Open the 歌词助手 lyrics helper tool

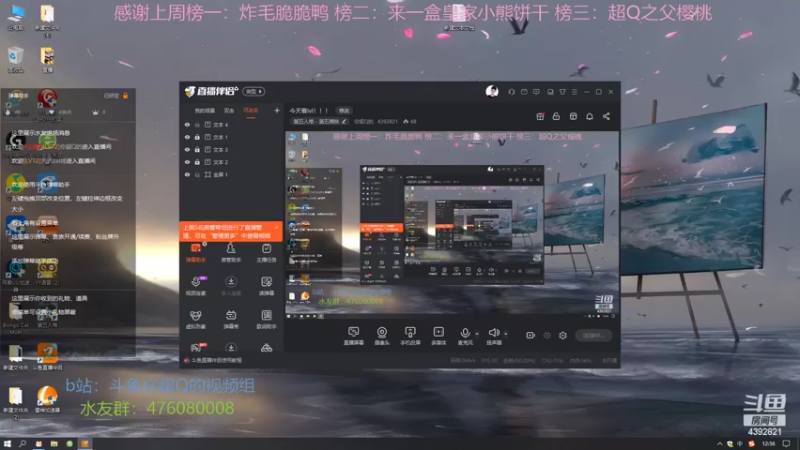(x=266, y=319)
